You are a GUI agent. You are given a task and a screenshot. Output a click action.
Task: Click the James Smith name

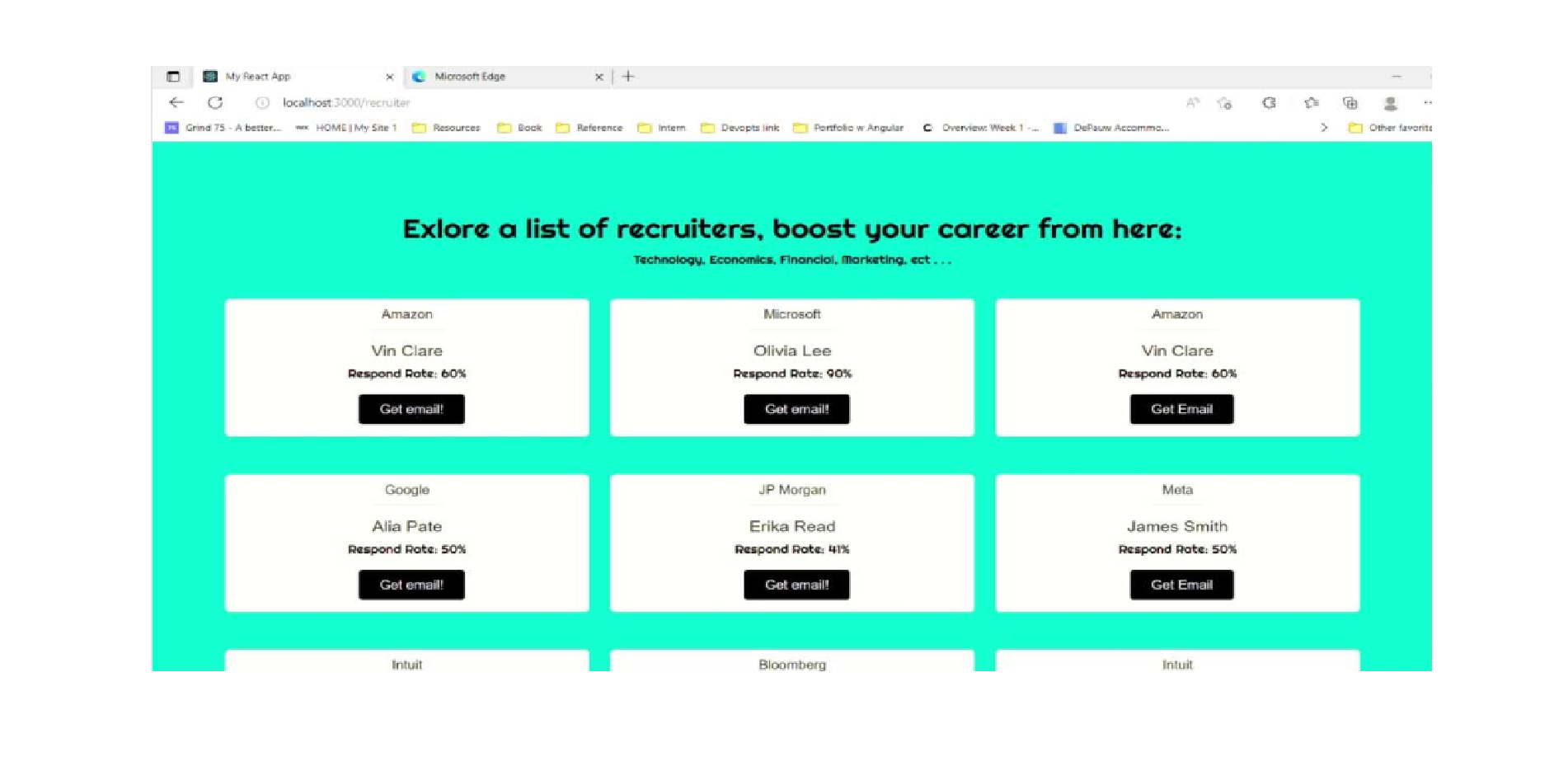click(x=1177, y=526)
